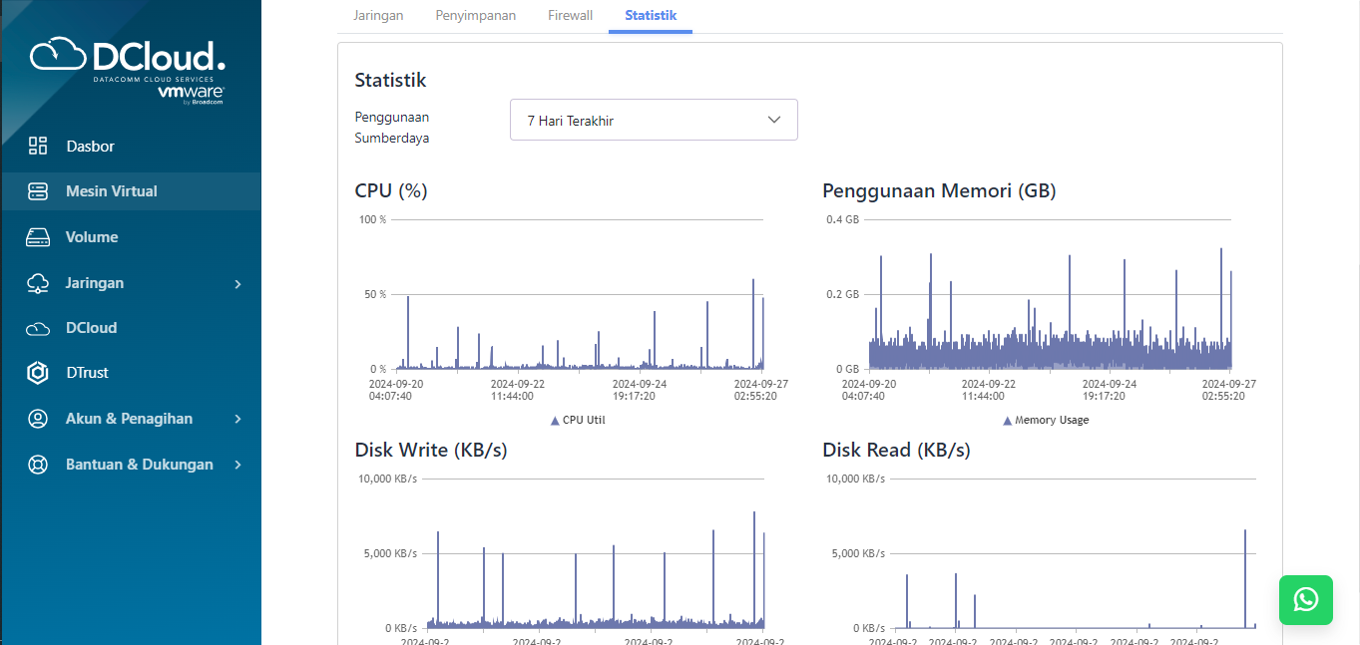Click the Jaringan tab at the top
The height and width of the screenshot is (645, 1360).
[378, 15]
